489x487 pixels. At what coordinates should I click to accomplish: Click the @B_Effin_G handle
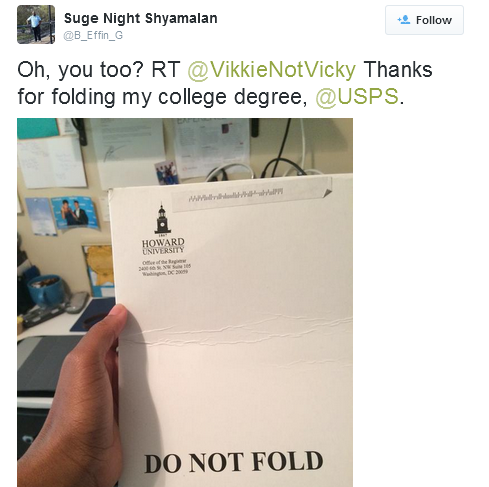(x=93, y=35)
